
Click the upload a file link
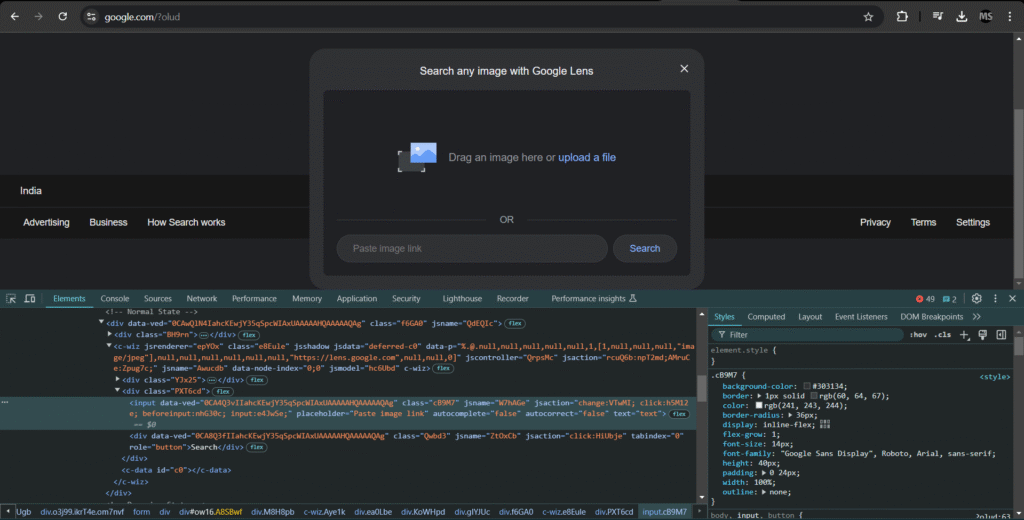[x=587, y=157]
